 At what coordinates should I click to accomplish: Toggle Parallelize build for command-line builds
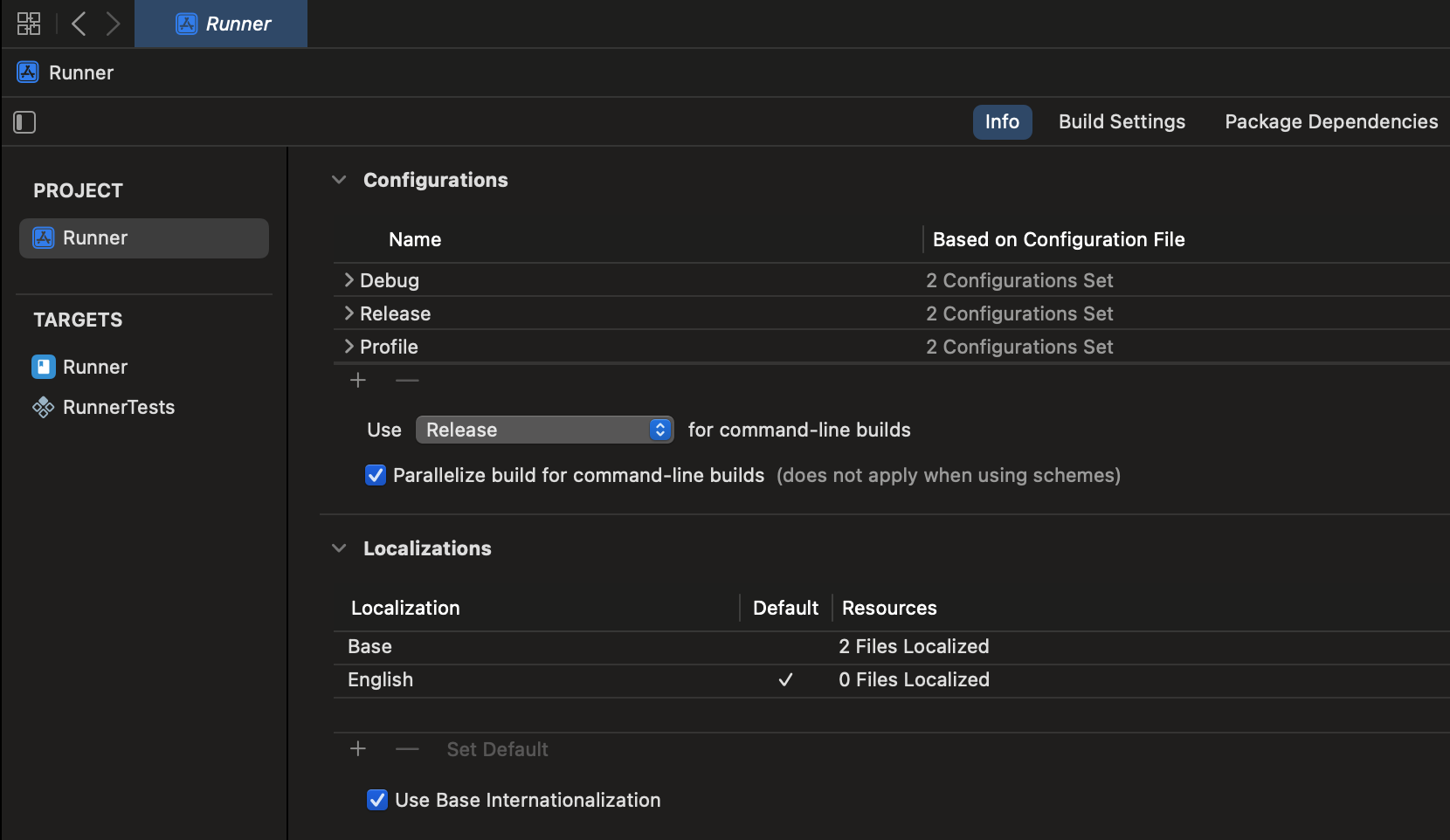(x=376, y=475)
